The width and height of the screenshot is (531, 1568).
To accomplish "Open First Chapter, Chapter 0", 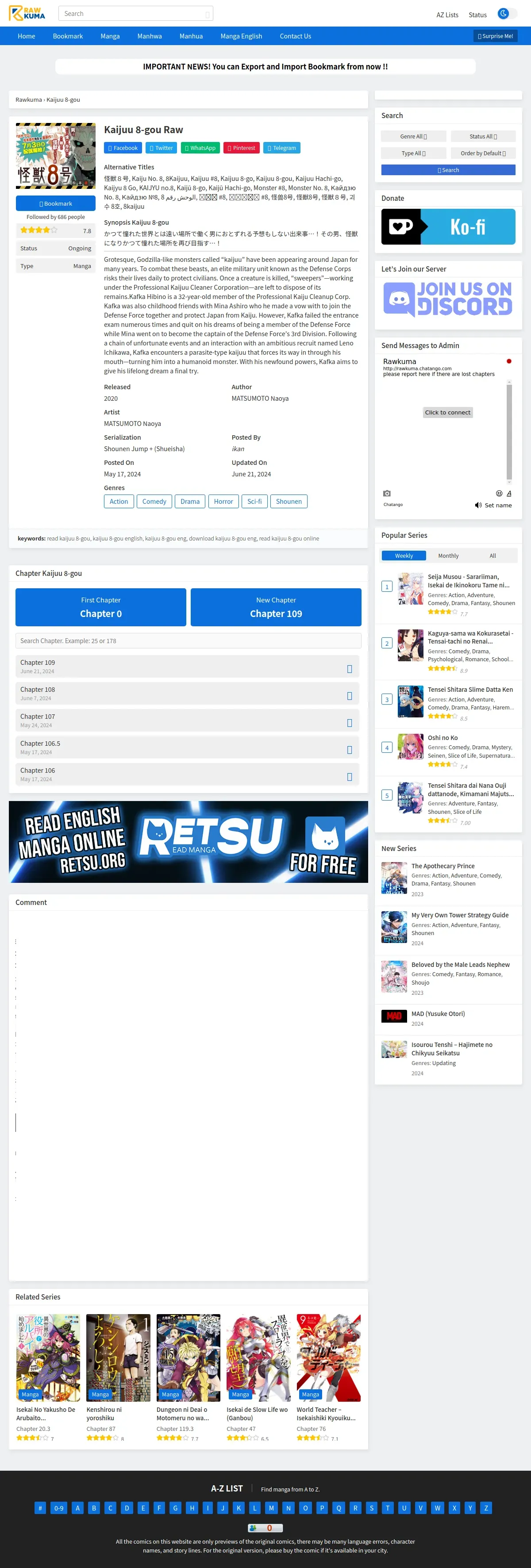I will pos(101,607).
